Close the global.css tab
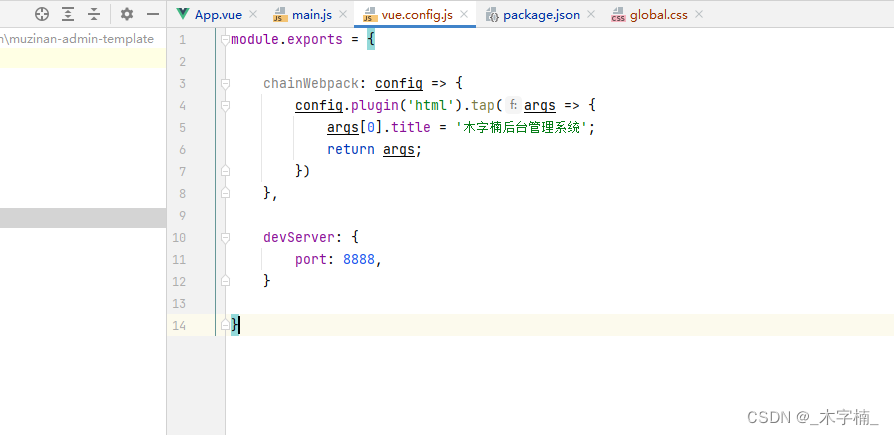Screen dimensions: 894x435 pyautogui.click(x=699, y=15)
